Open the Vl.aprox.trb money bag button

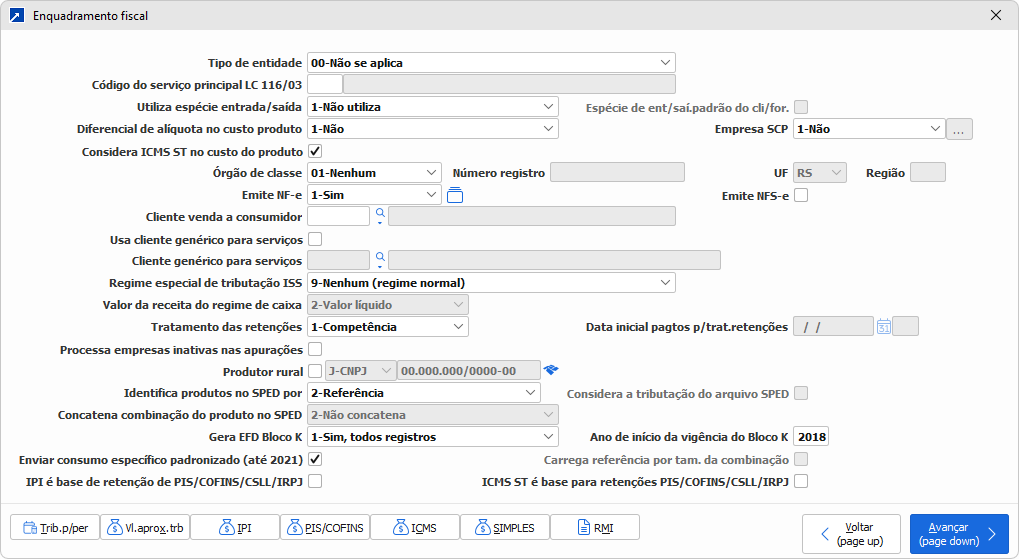click(x=145, y=527)
